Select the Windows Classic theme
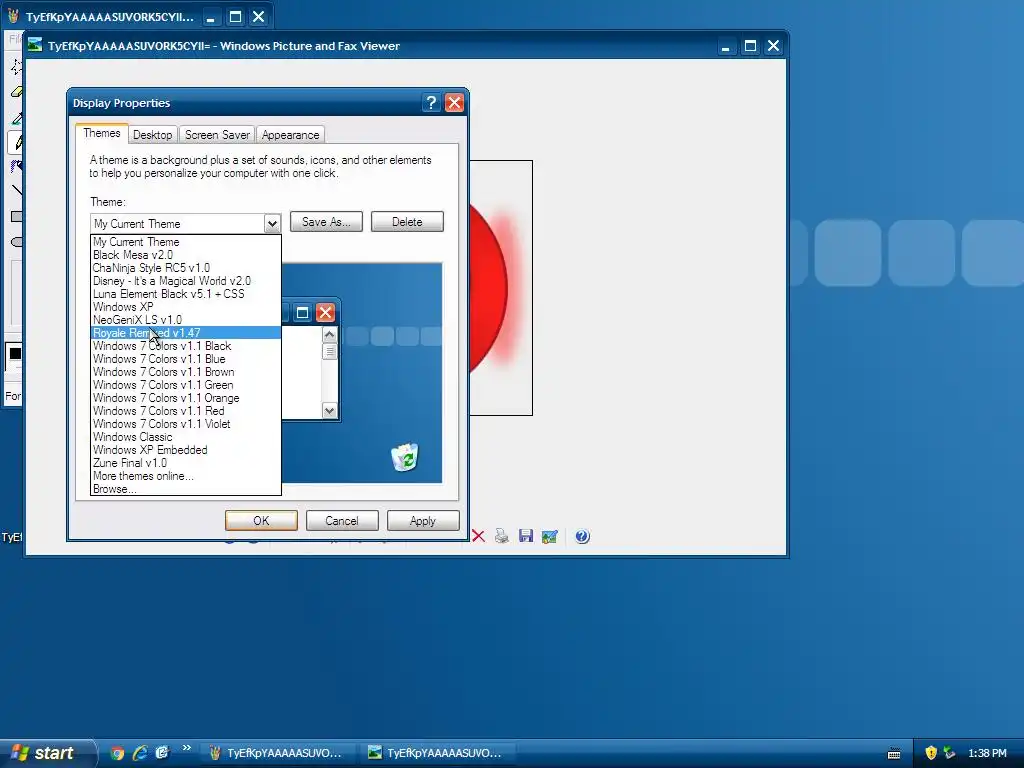The image size is (1024, 768). tap(186, 437)
